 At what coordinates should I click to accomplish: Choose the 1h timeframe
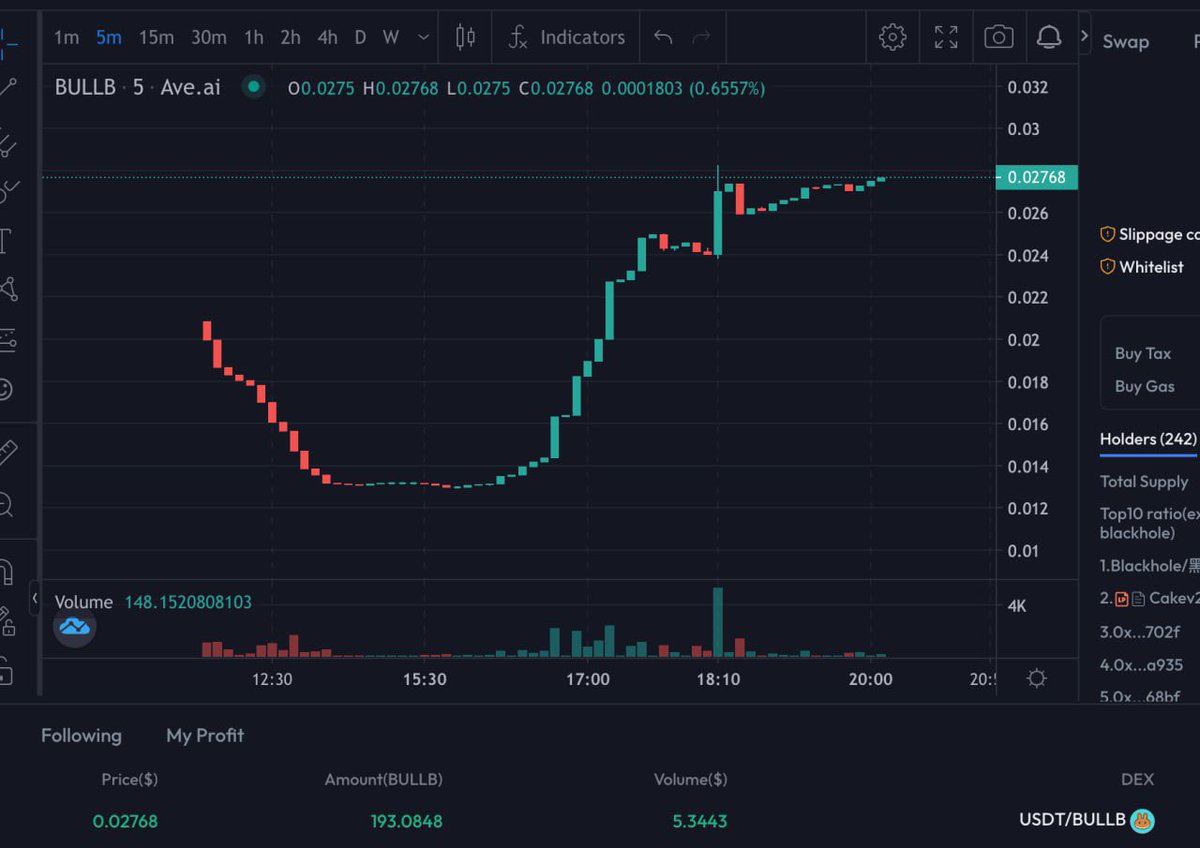pos(254,38)
